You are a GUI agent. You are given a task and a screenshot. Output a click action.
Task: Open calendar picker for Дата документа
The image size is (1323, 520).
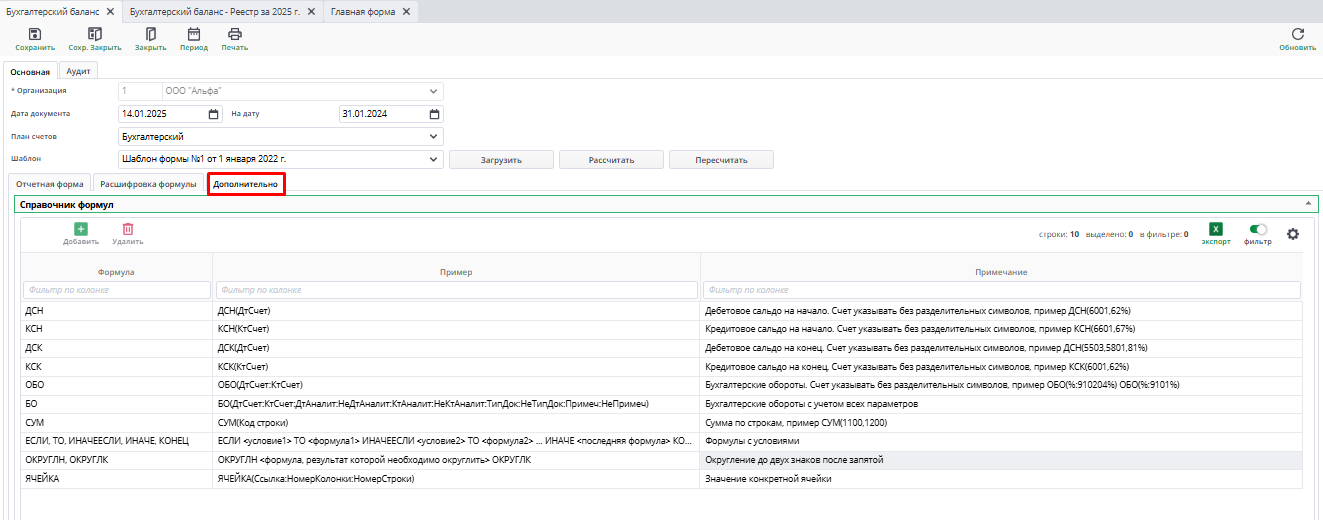pos(213,114)
